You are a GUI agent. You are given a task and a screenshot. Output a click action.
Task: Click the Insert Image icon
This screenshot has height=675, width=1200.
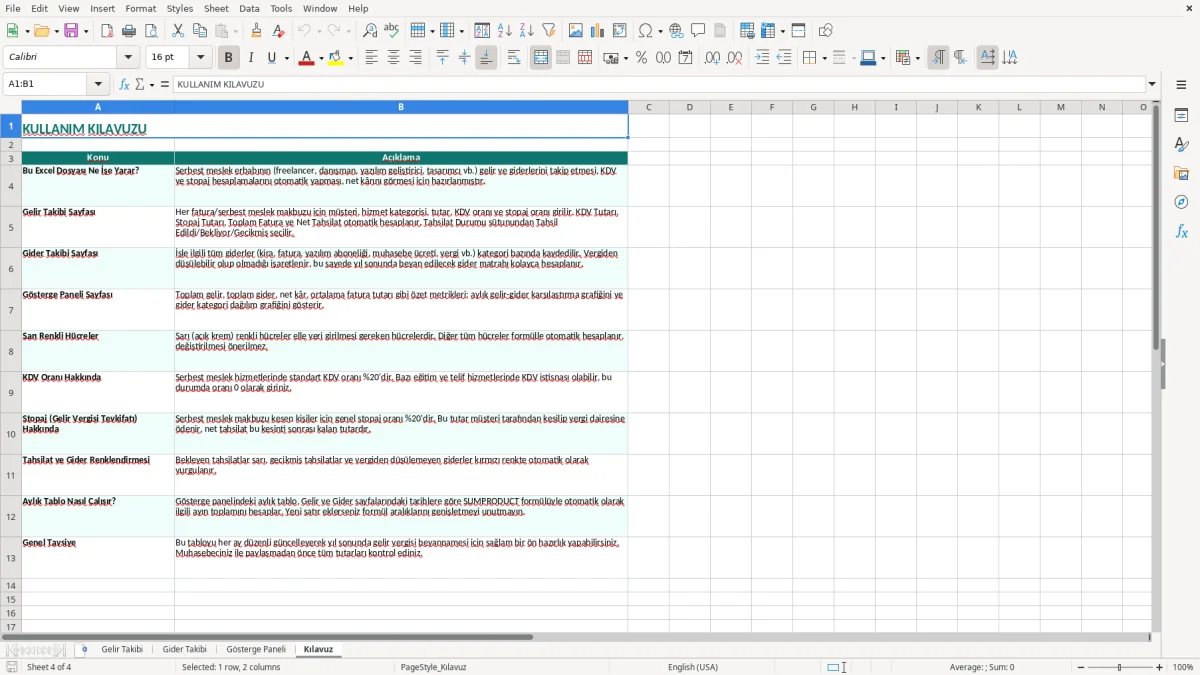tap(576, 31)
